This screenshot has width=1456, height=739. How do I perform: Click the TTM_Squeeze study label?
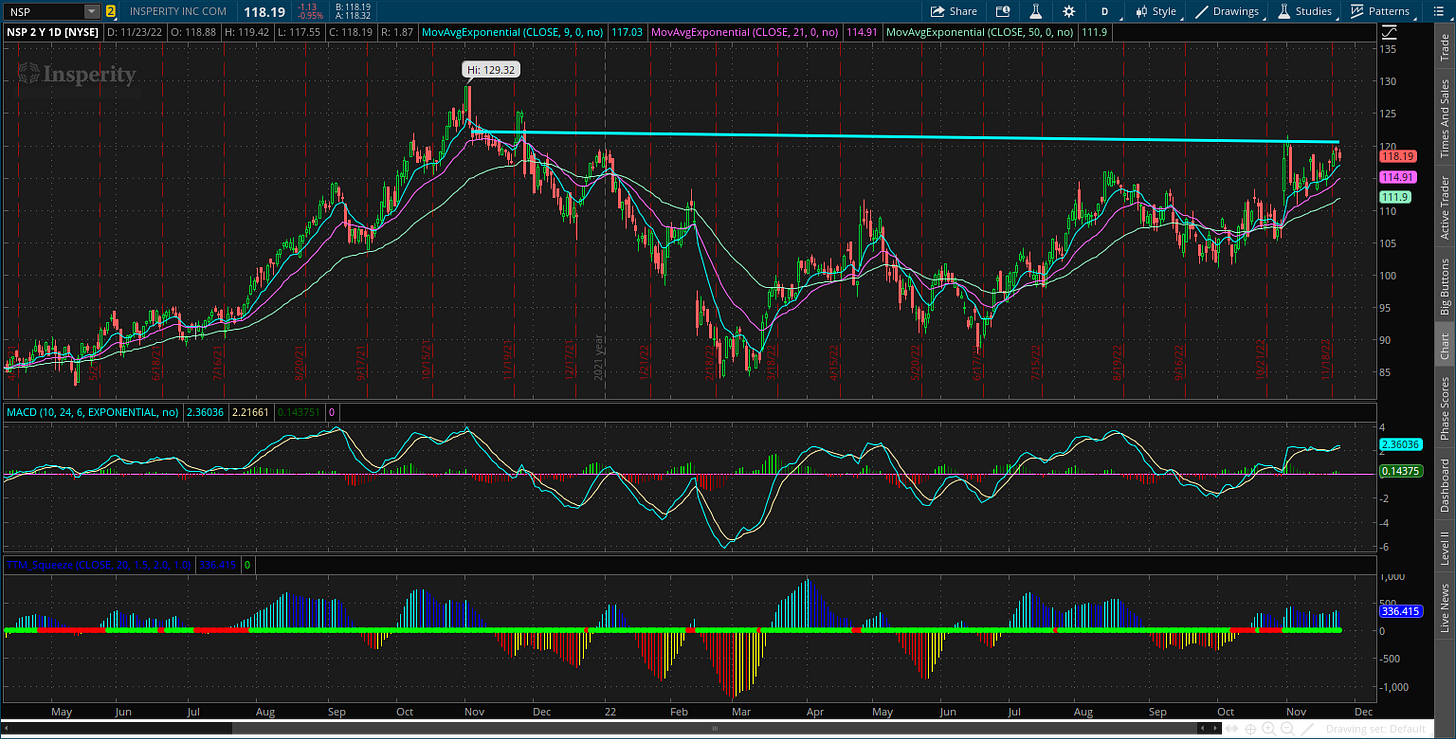(100, 565)
